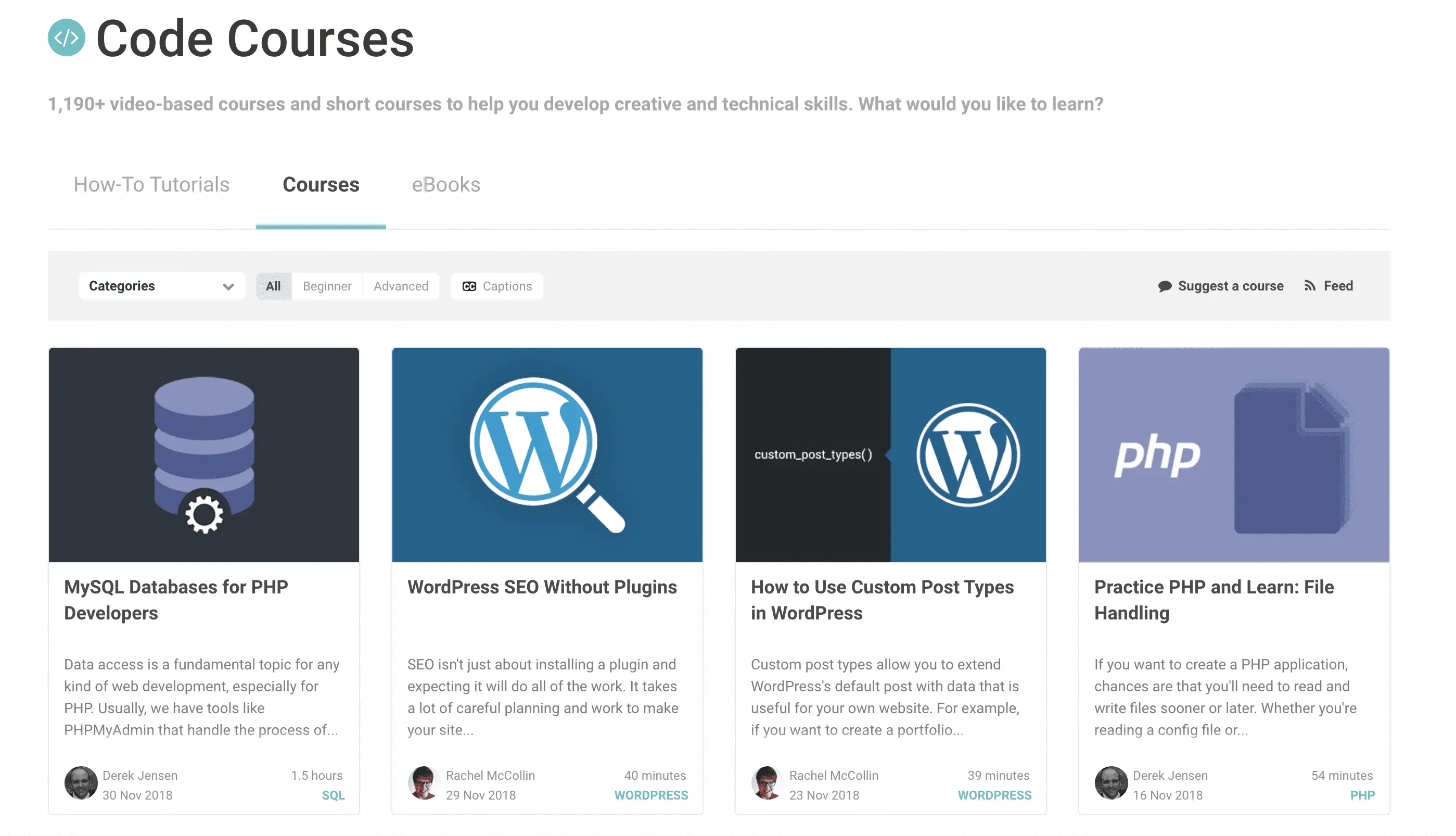Filter courses by Advanced level

401,286
